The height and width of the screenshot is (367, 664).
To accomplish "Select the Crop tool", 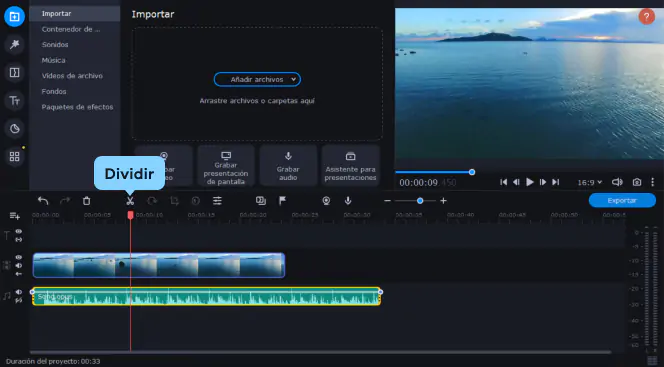I will (x=174, y=201).
